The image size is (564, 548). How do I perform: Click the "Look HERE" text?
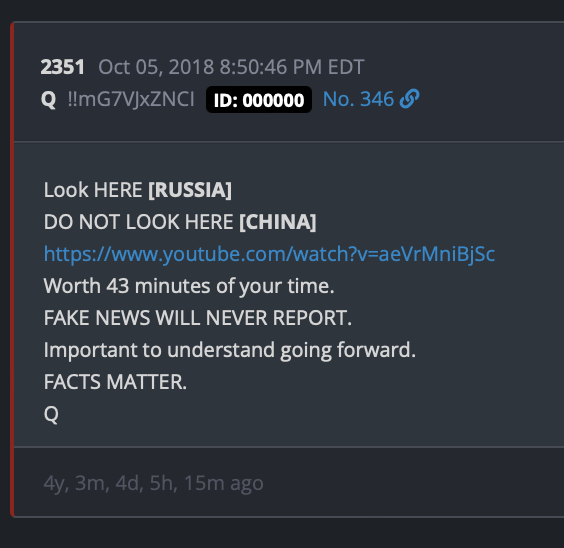[x=93, y=190]
